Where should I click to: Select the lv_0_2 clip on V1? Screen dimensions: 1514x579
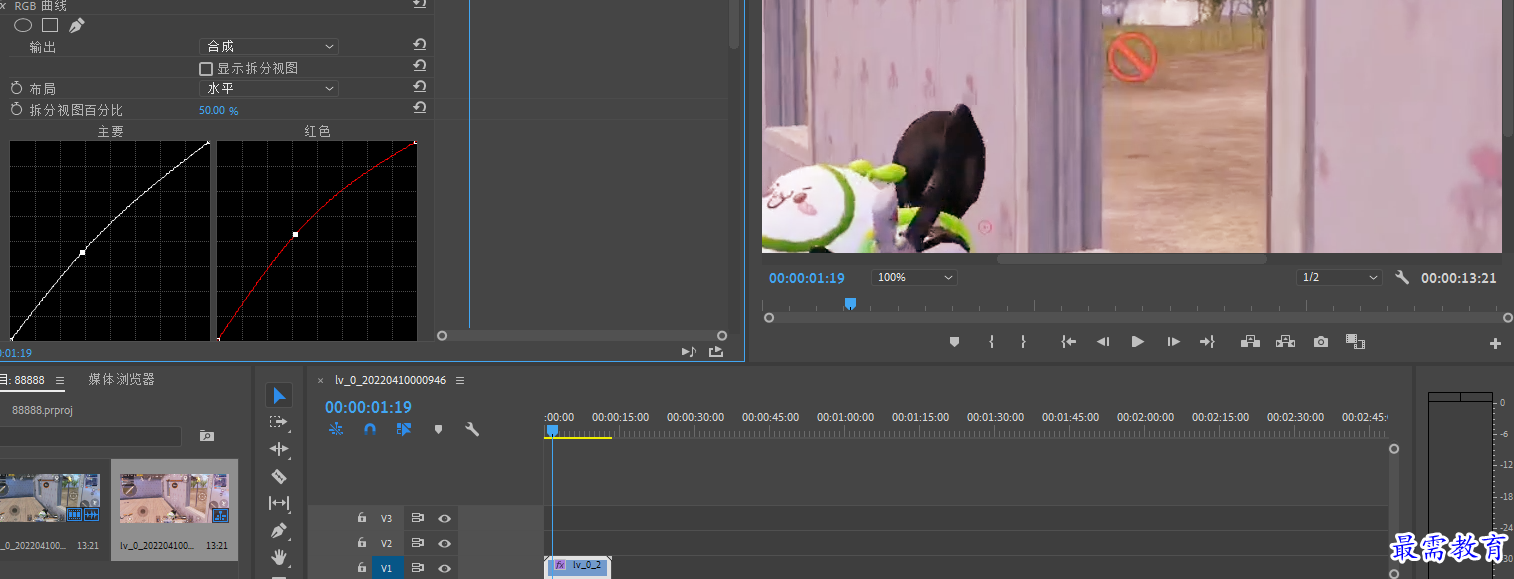coord(578,566)
